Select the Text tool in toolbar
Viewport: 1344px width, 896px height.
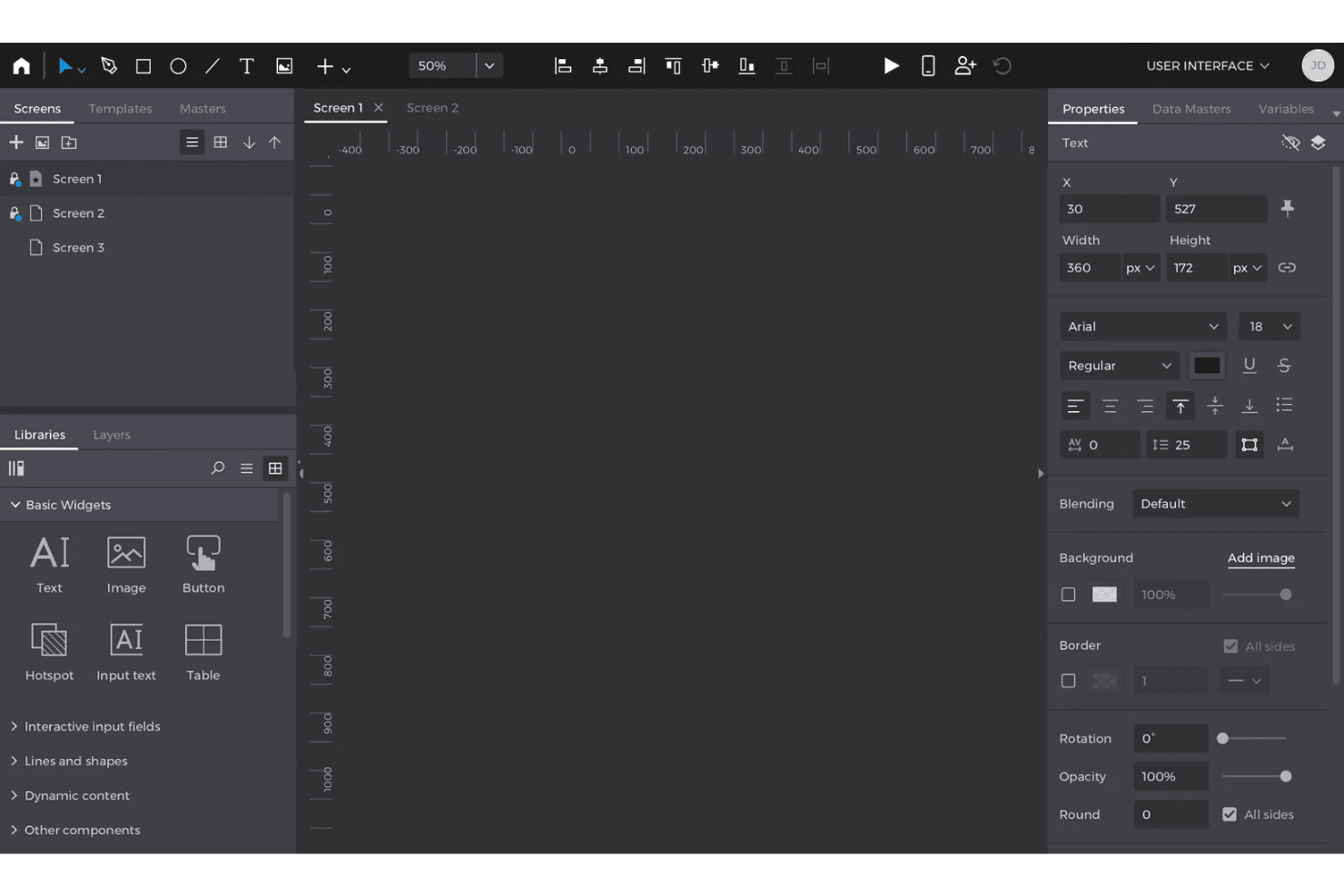click(246, 66)
